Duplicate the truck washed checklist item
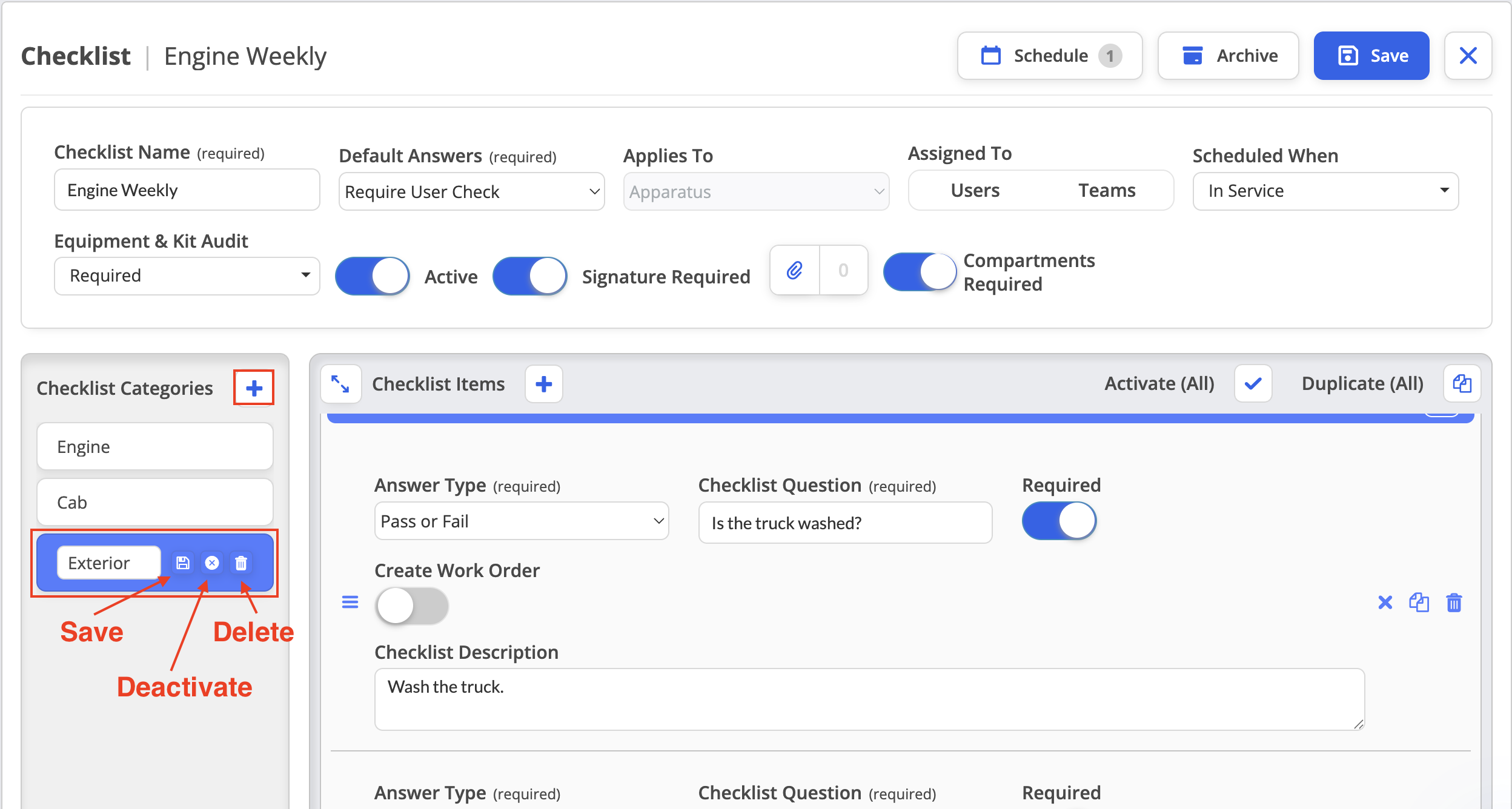 point(1419,603)
